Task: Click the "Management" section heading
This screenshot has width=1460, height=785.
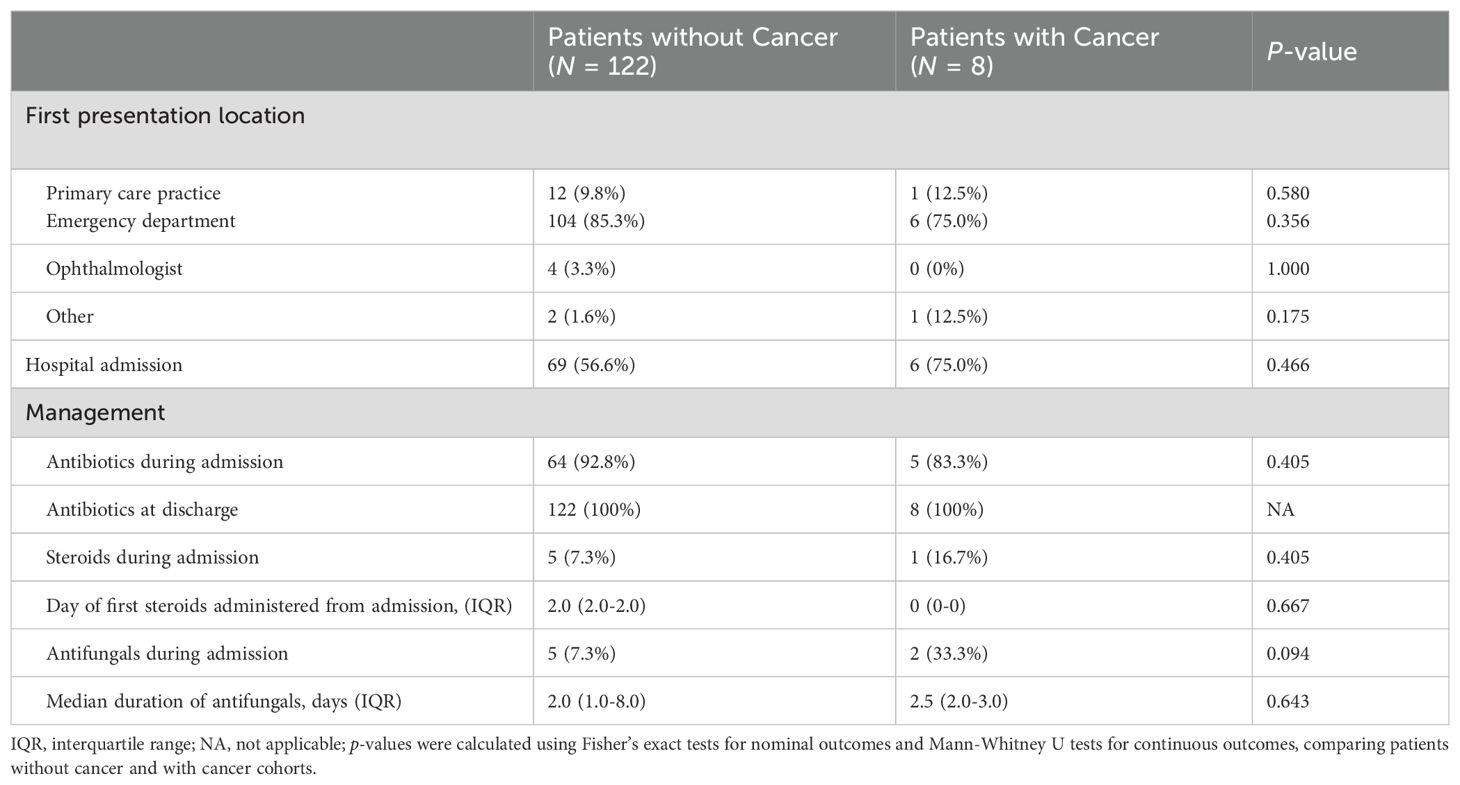Action: [x=95, y=412]
